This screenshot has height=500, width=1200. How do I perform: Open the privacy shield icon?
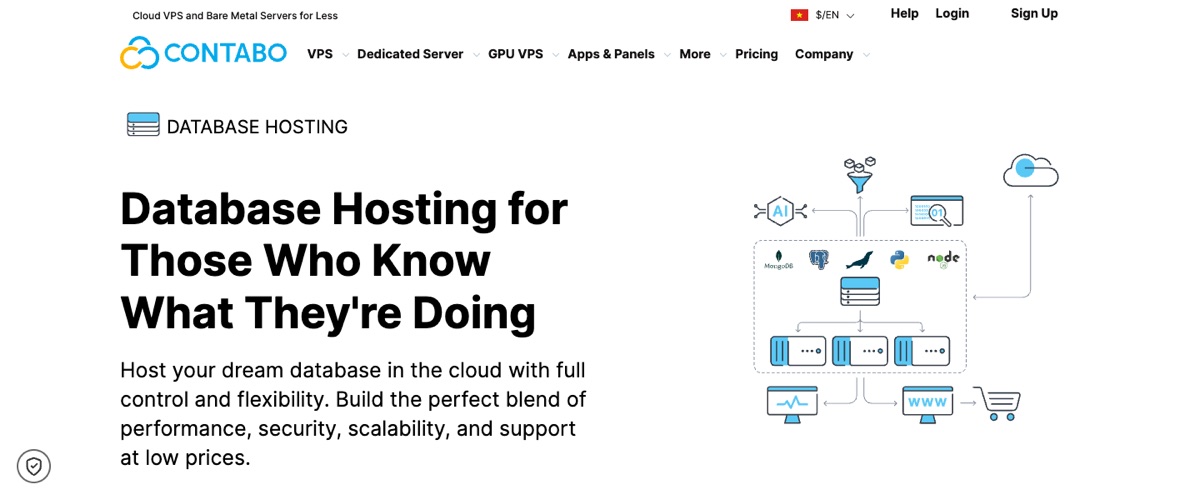34,466
